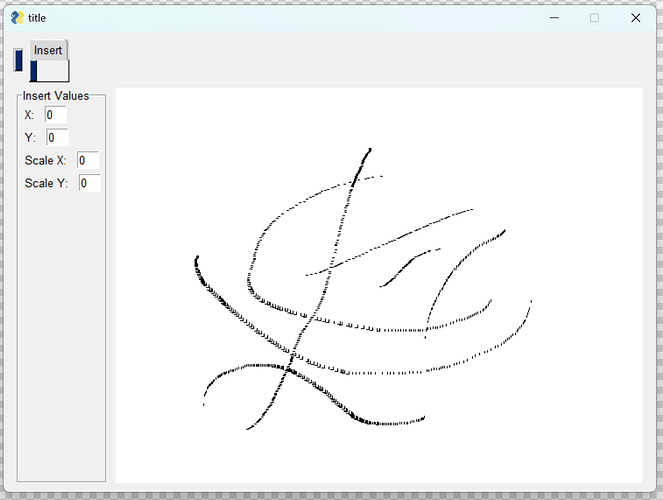This screenshot has width=663, height=500.
Task: Click the Insert Values group label
Action: point(56,96)
